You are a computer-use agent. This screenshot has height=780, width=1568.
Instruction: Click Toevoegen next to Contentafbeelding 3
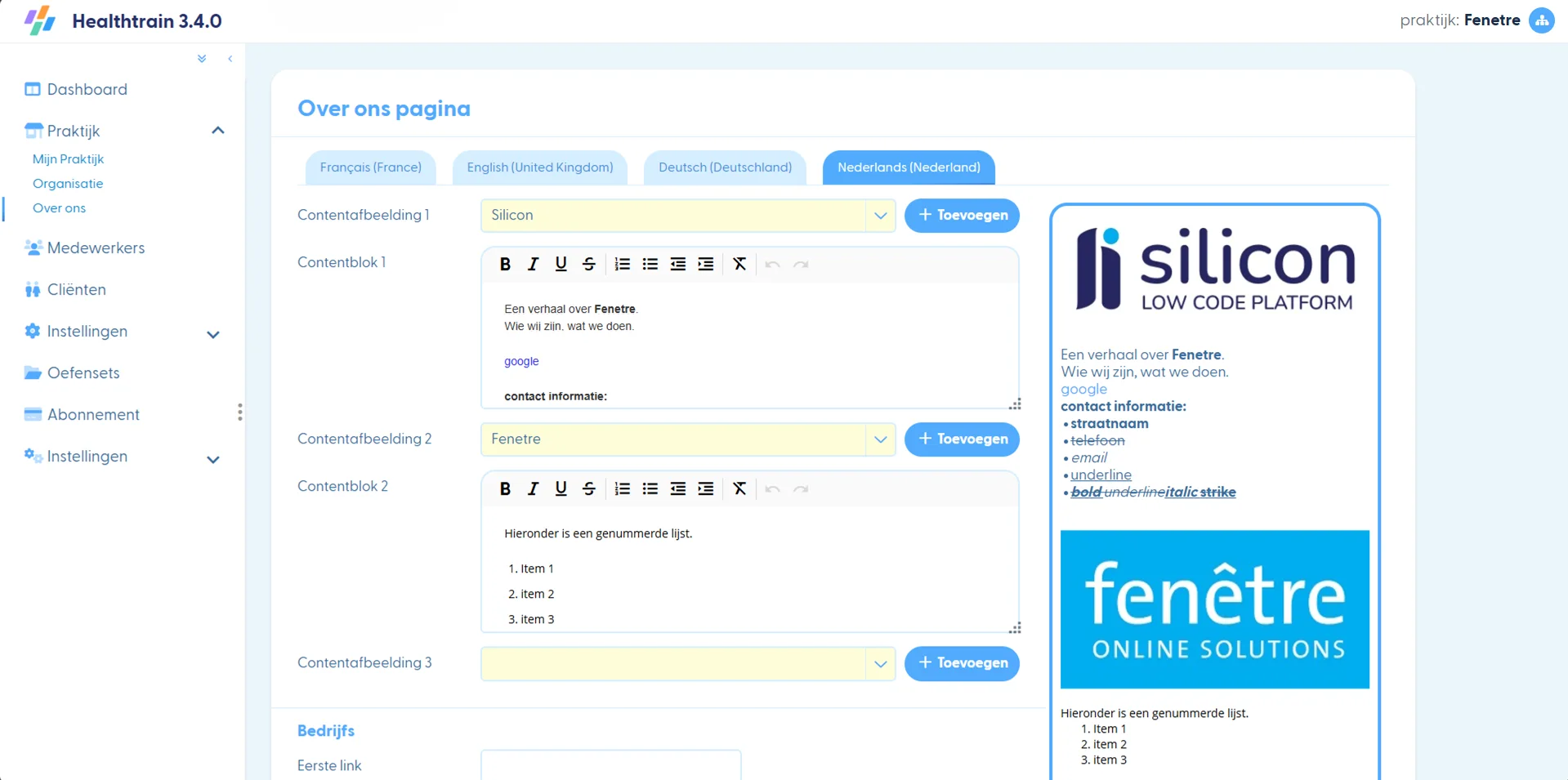pos(962,663)
